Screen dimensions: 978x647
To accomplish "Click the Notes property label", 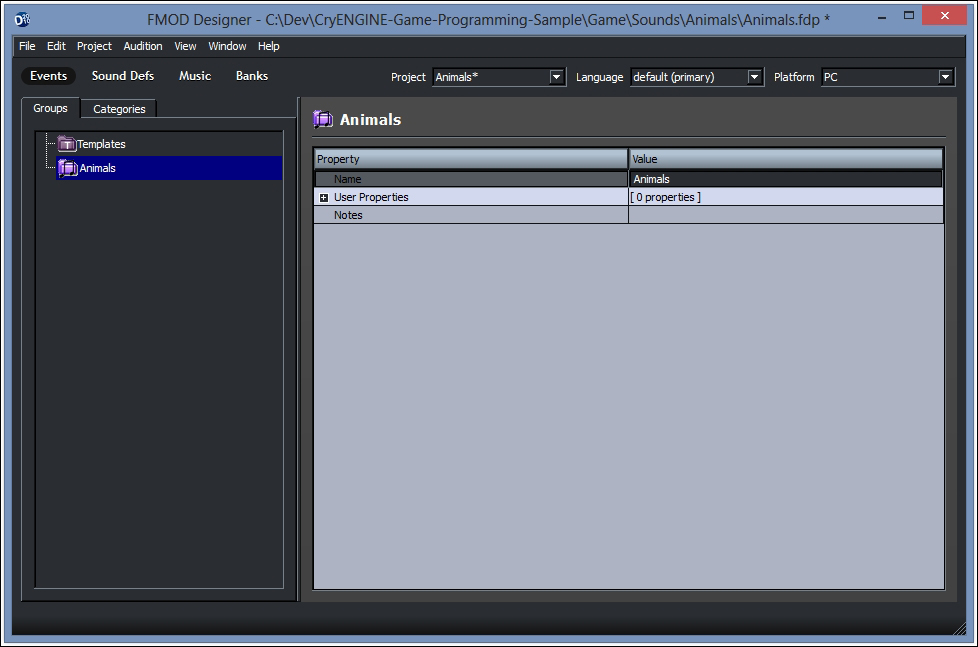I will (x=348, y=215).
